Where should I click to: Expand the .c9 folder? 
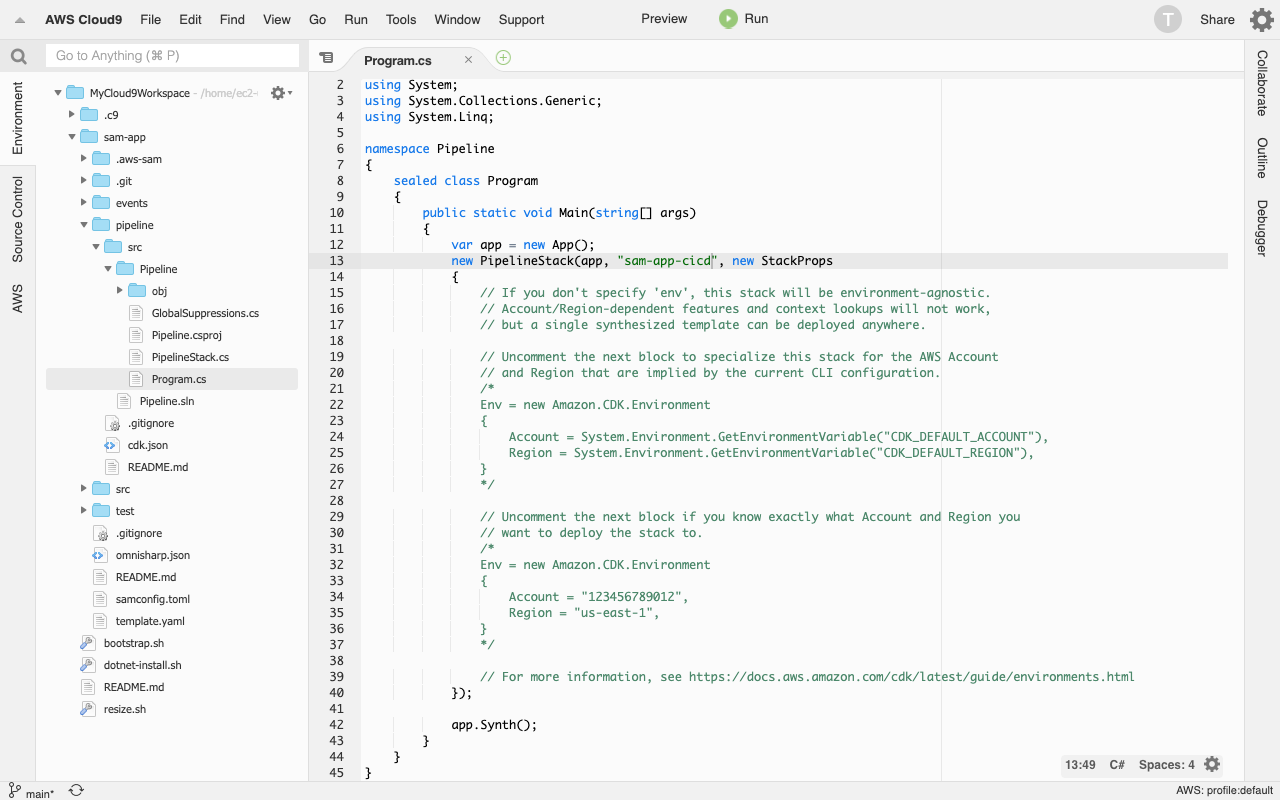tap(71, 115)
